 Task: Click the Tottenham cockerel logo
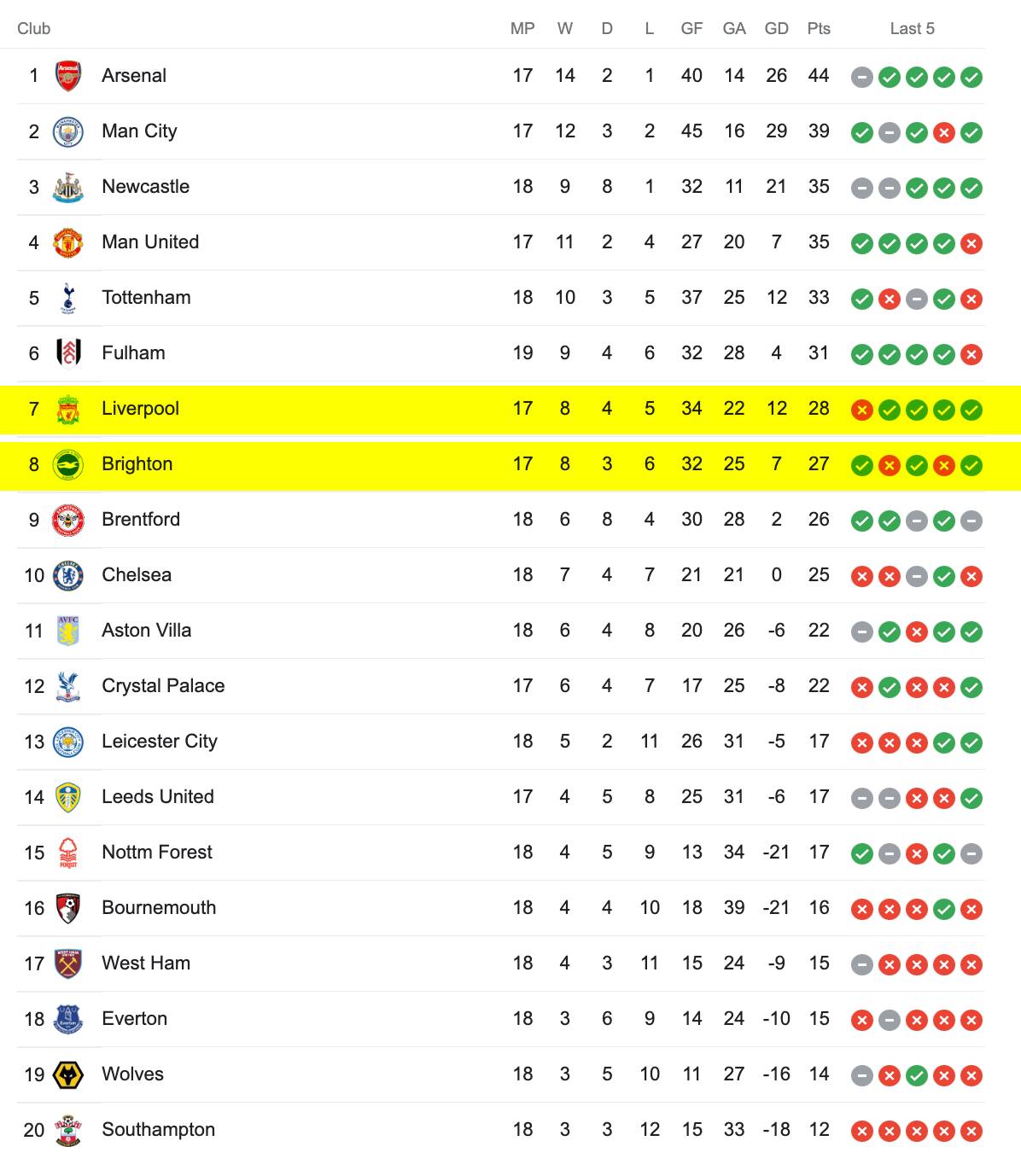(68, 298)
